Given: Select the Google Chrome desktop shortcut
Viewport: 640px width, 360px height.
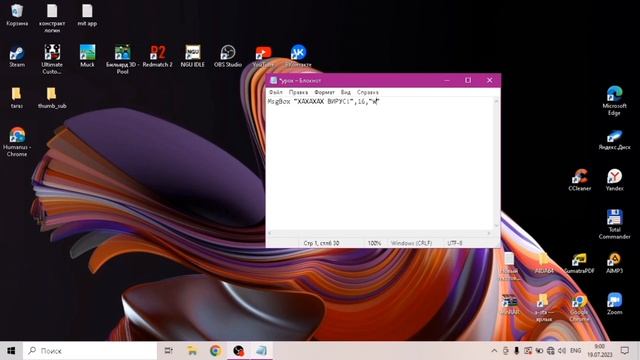Looking at the screenshot, I should click(580, 307).
